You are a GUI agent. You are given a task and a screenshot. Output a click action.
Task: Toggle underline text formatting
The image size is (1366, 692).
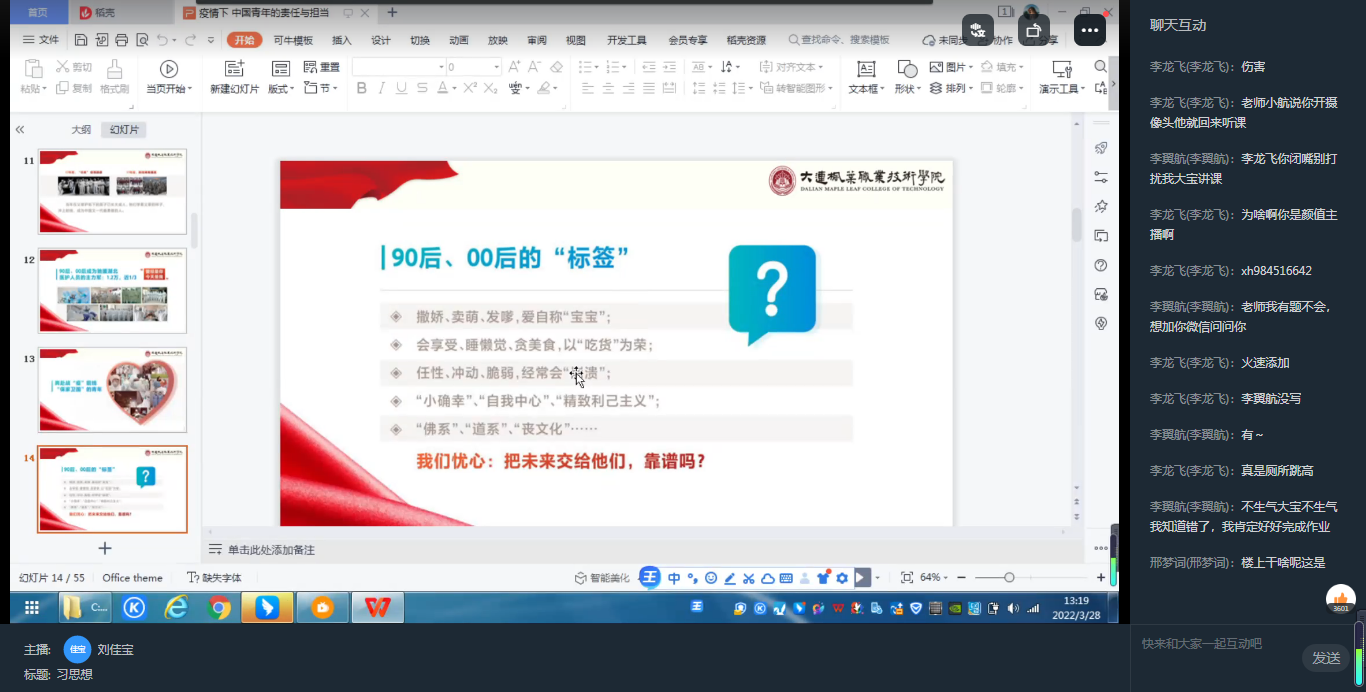pos(402,88)
